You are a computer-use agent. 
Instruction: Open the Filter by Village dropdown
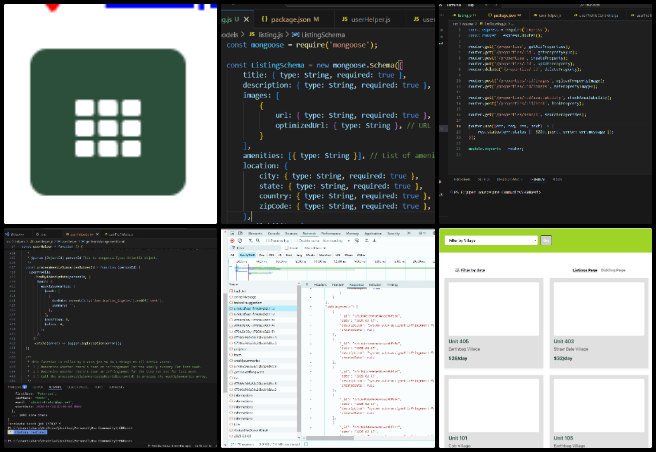click(491, 241)
